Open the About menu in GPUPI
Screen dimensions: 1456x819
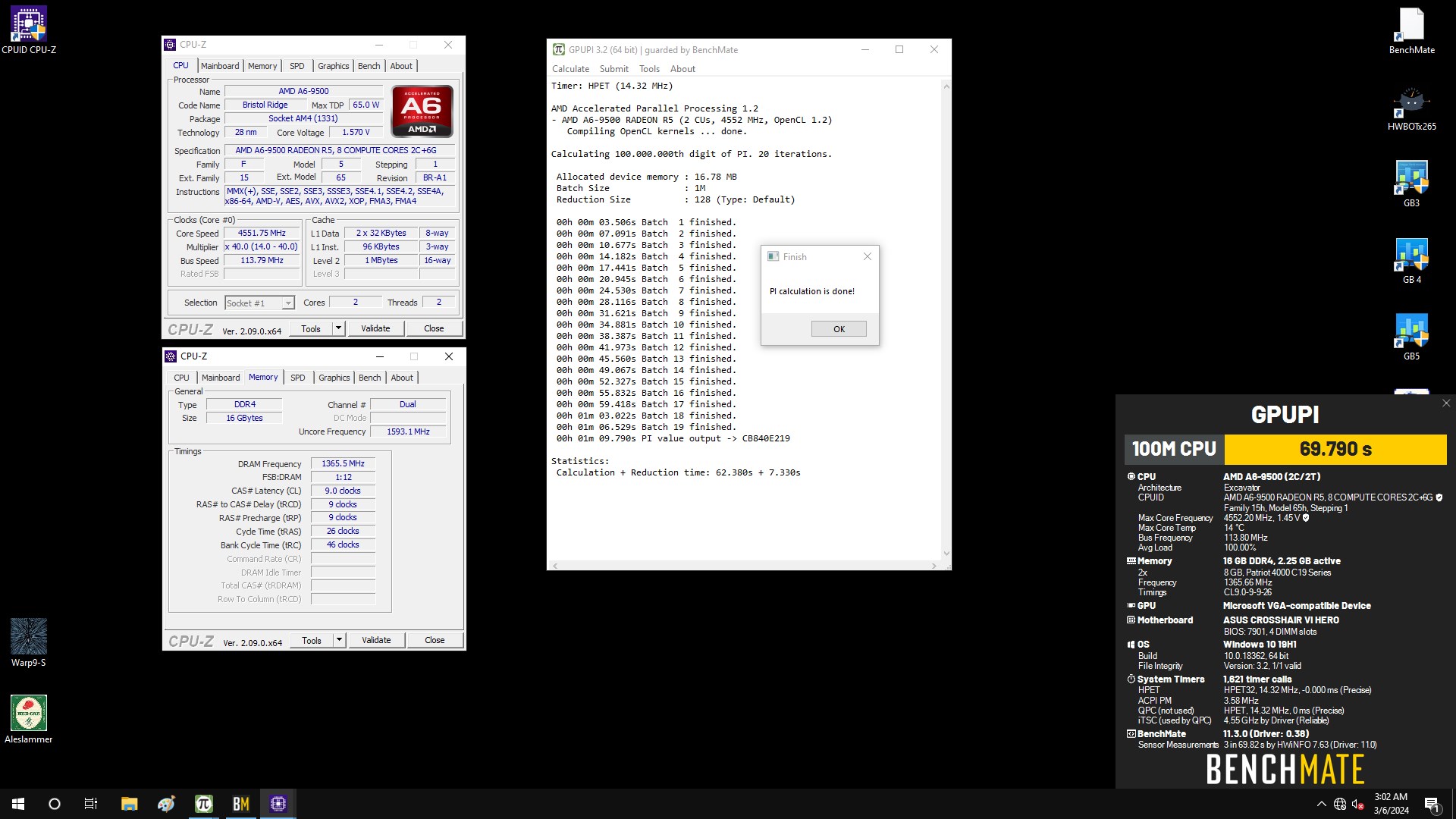[x=682, y=68]
